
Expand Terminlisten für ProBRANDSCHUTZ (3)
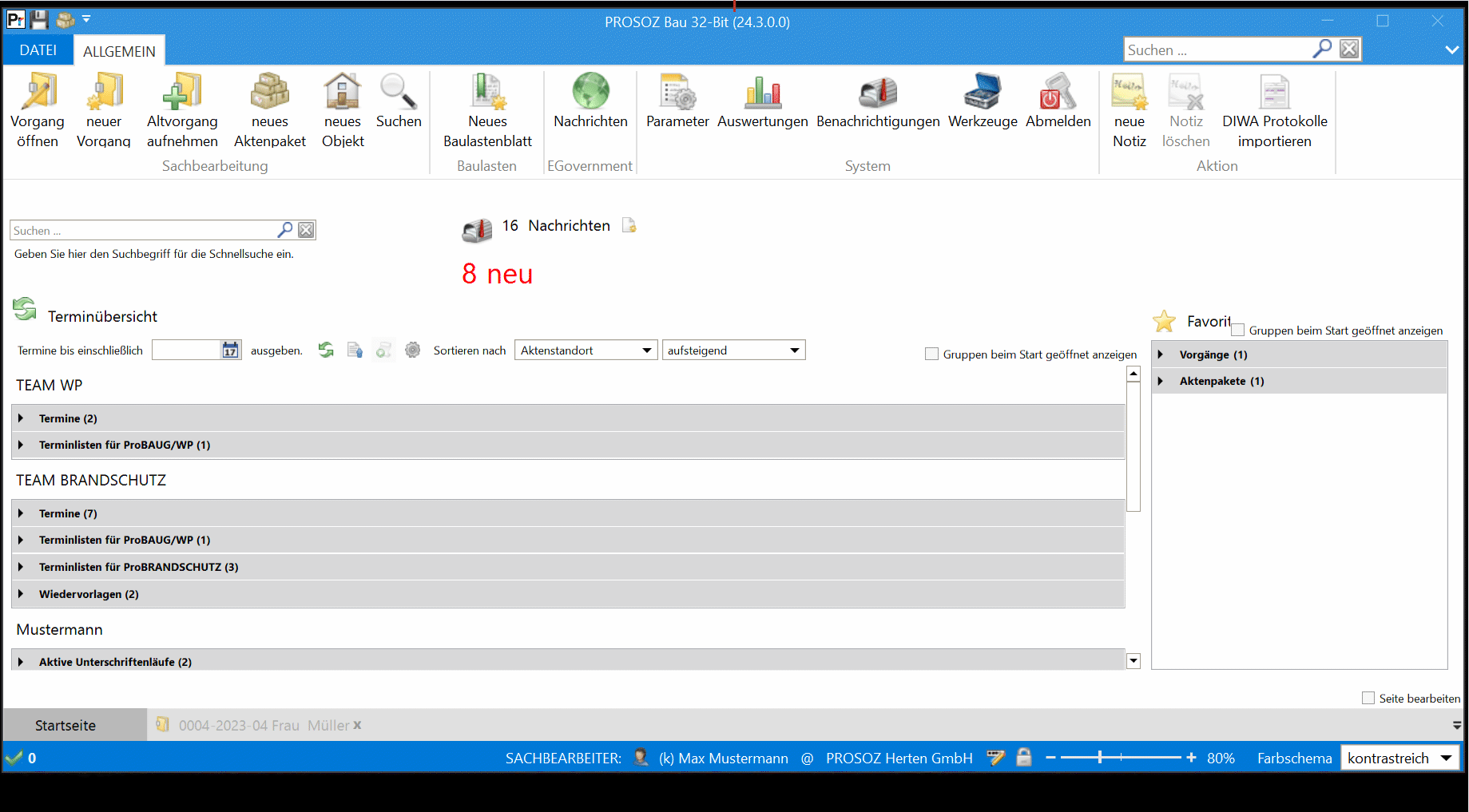21,567
